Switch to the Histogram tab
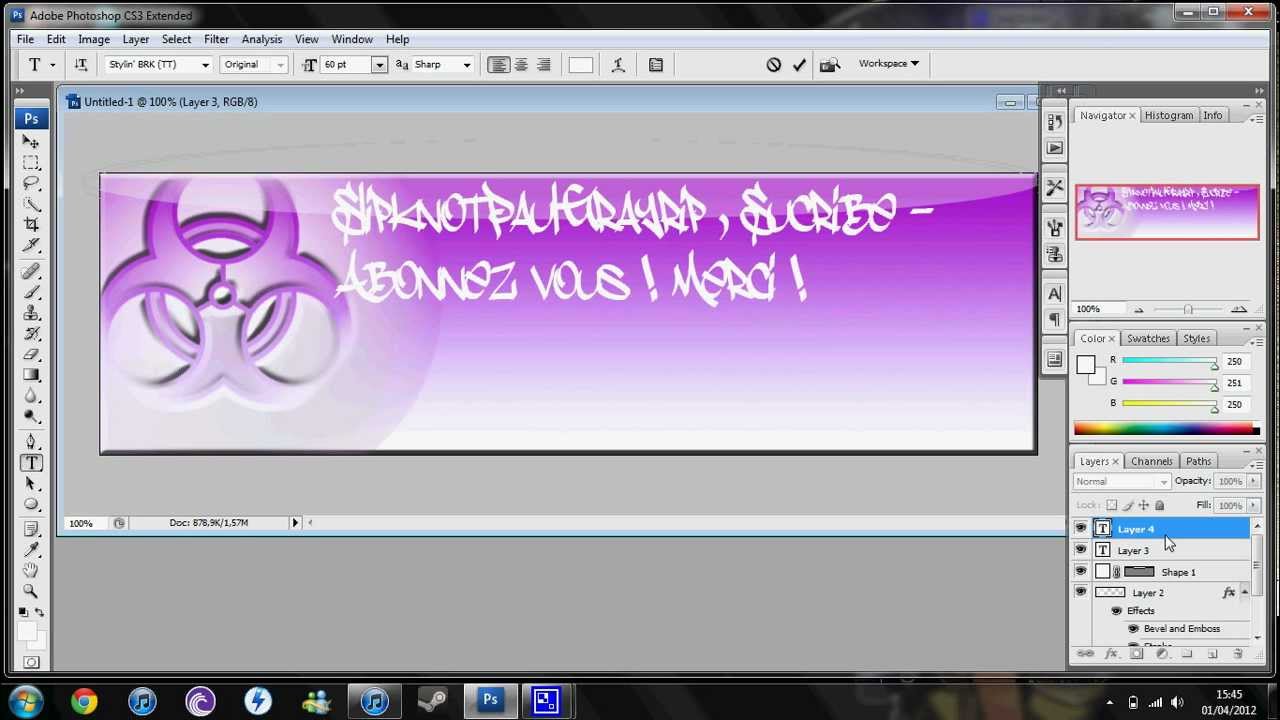Image resolution: width=1280 pixels, height=720 pixels. pos(1169,116)
